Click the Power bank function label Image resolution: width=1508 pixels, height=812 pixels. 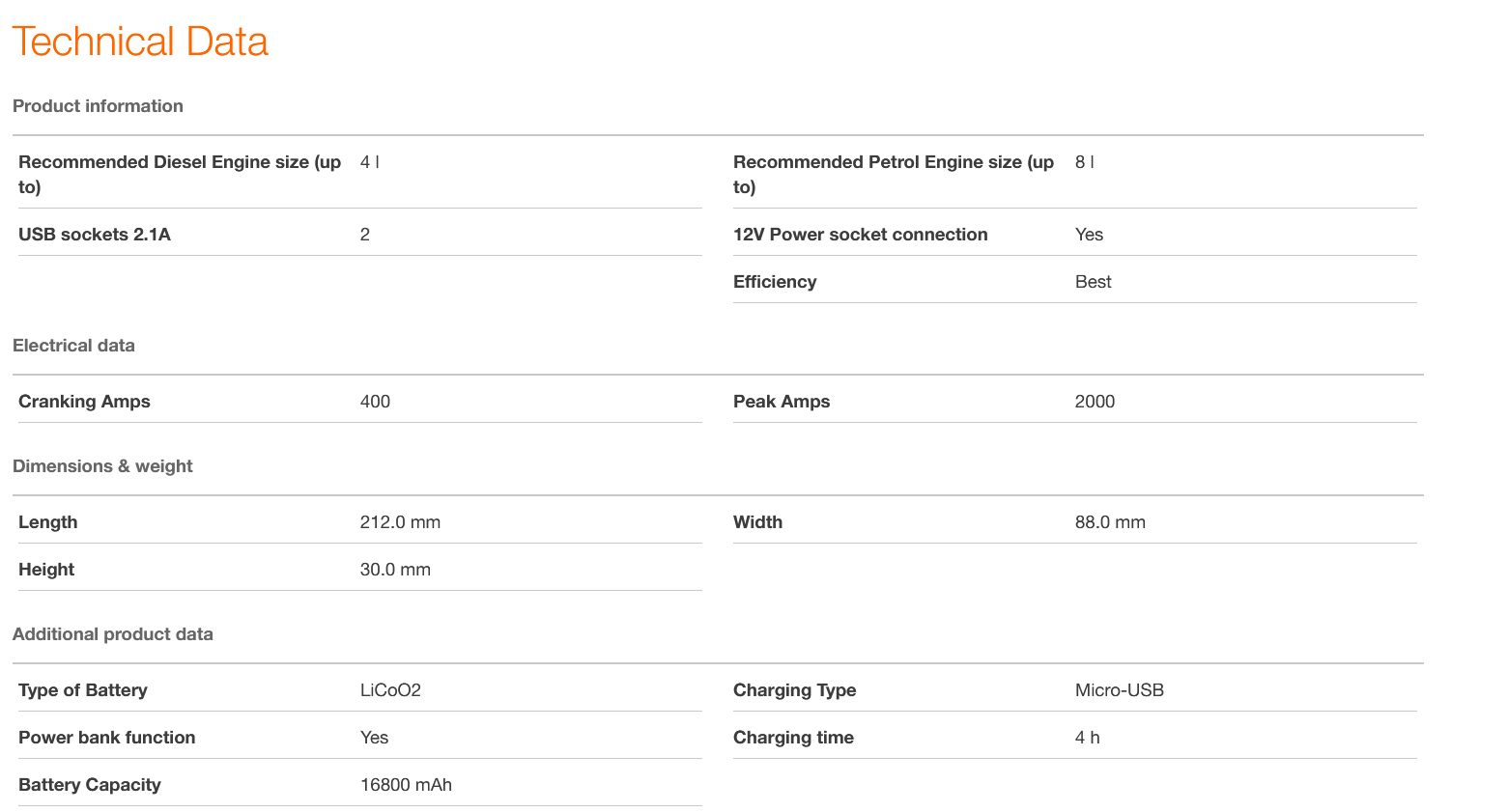(106, 738)
